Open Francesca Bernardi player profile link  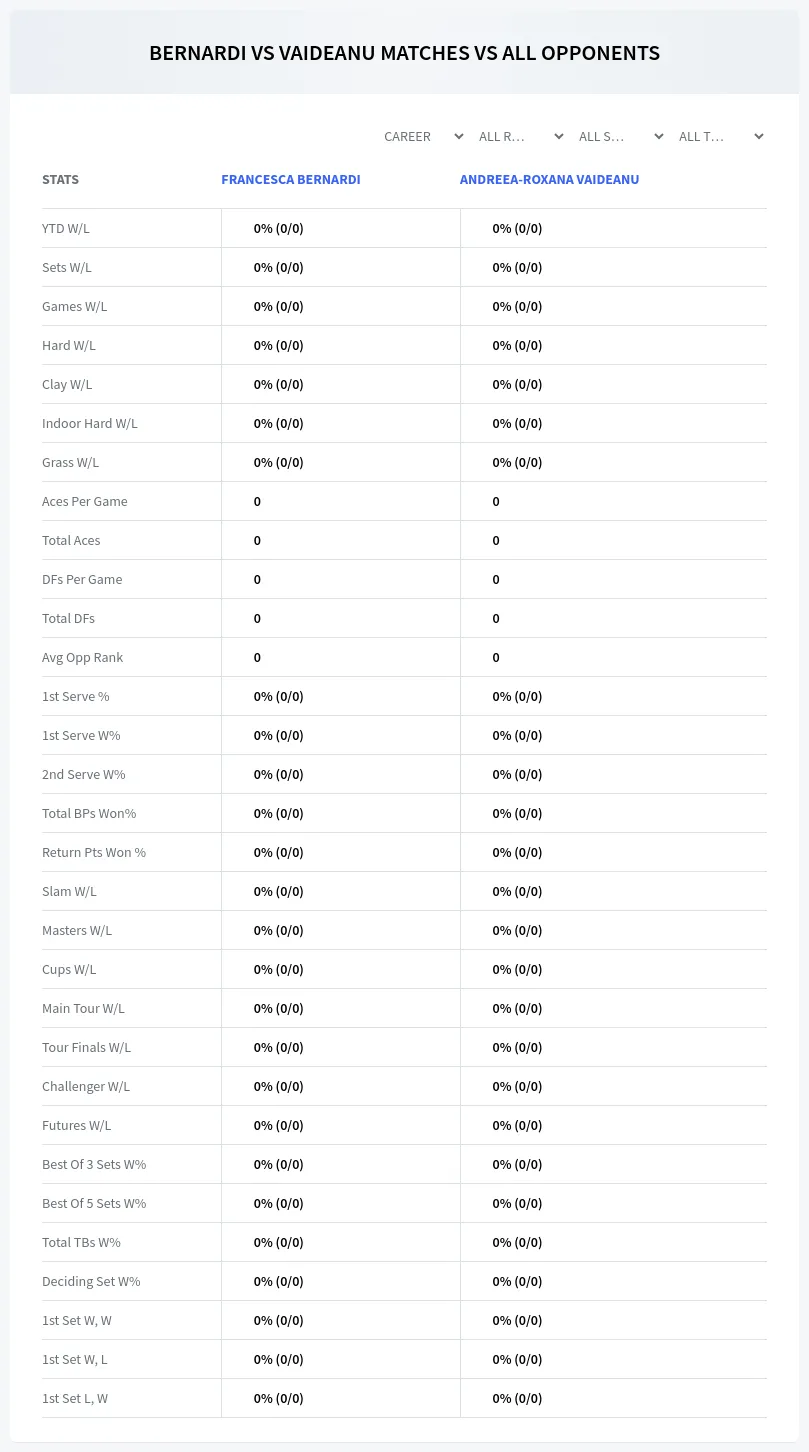coord(291,180)
